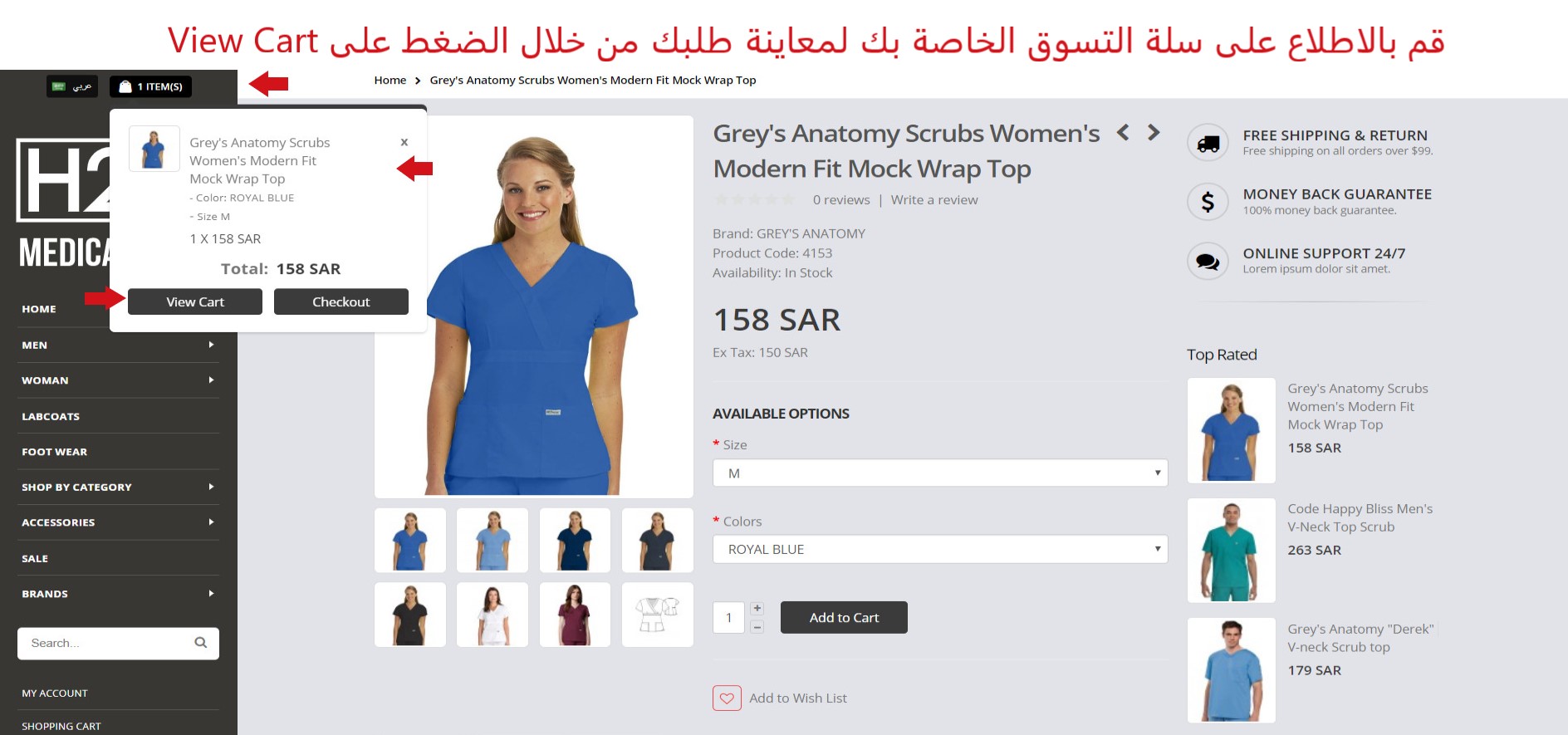Viewport: 1568px width, 735px height.
Task: Go to the previous product arrow
Action: (x=1123, y=132)
